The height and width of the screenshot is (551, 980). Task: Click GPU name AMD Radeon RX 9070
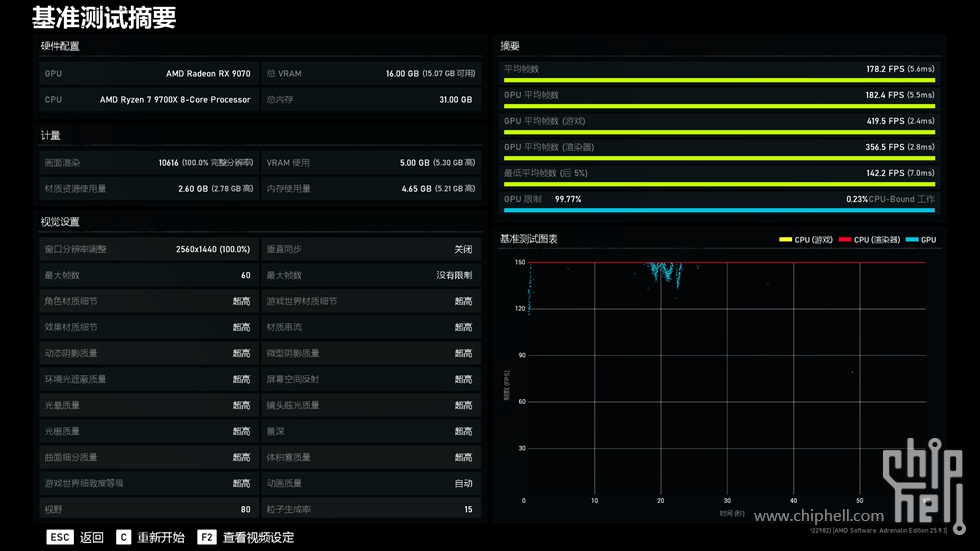tap(208, 74)
